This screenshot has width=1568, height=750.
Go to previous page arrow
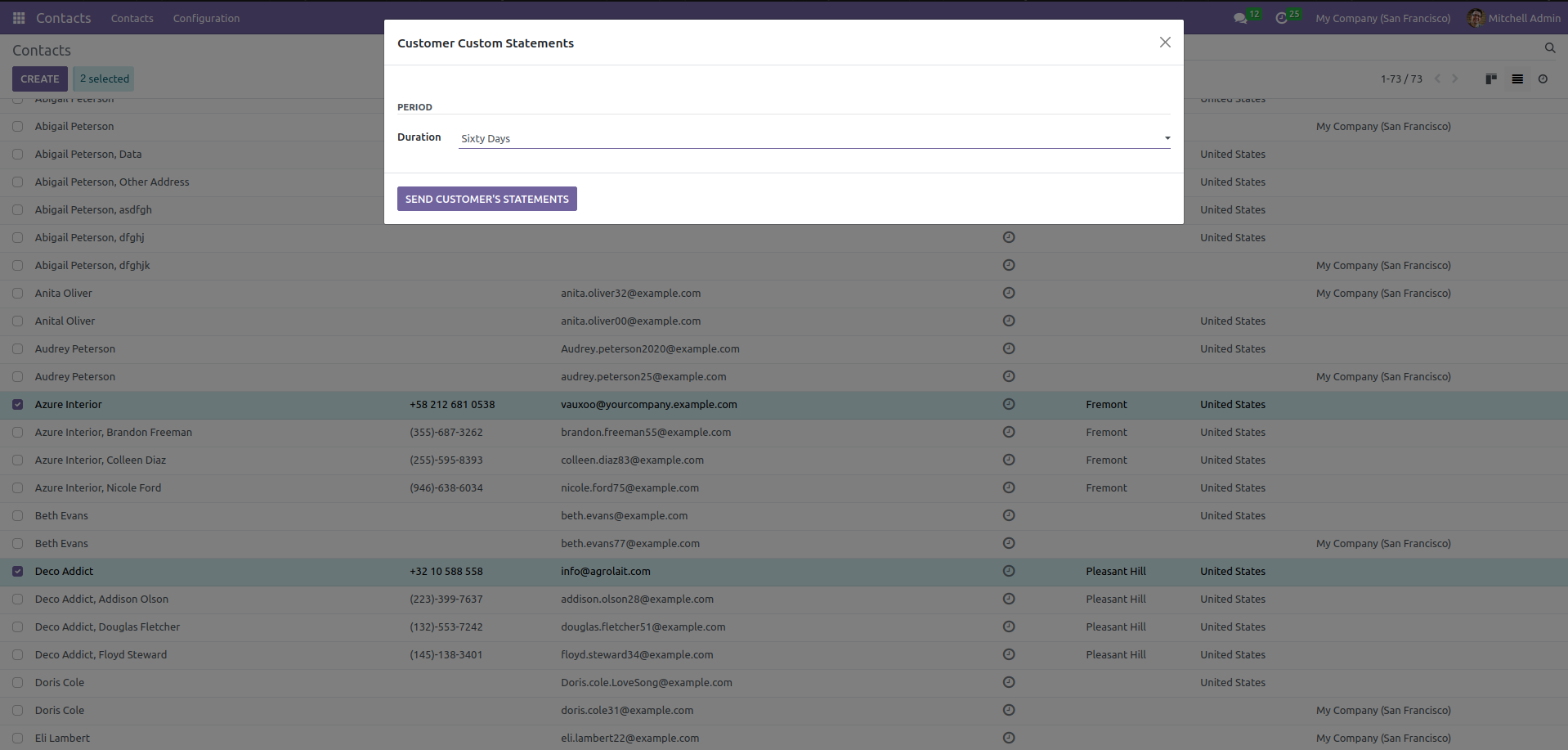click(1437, 79)
